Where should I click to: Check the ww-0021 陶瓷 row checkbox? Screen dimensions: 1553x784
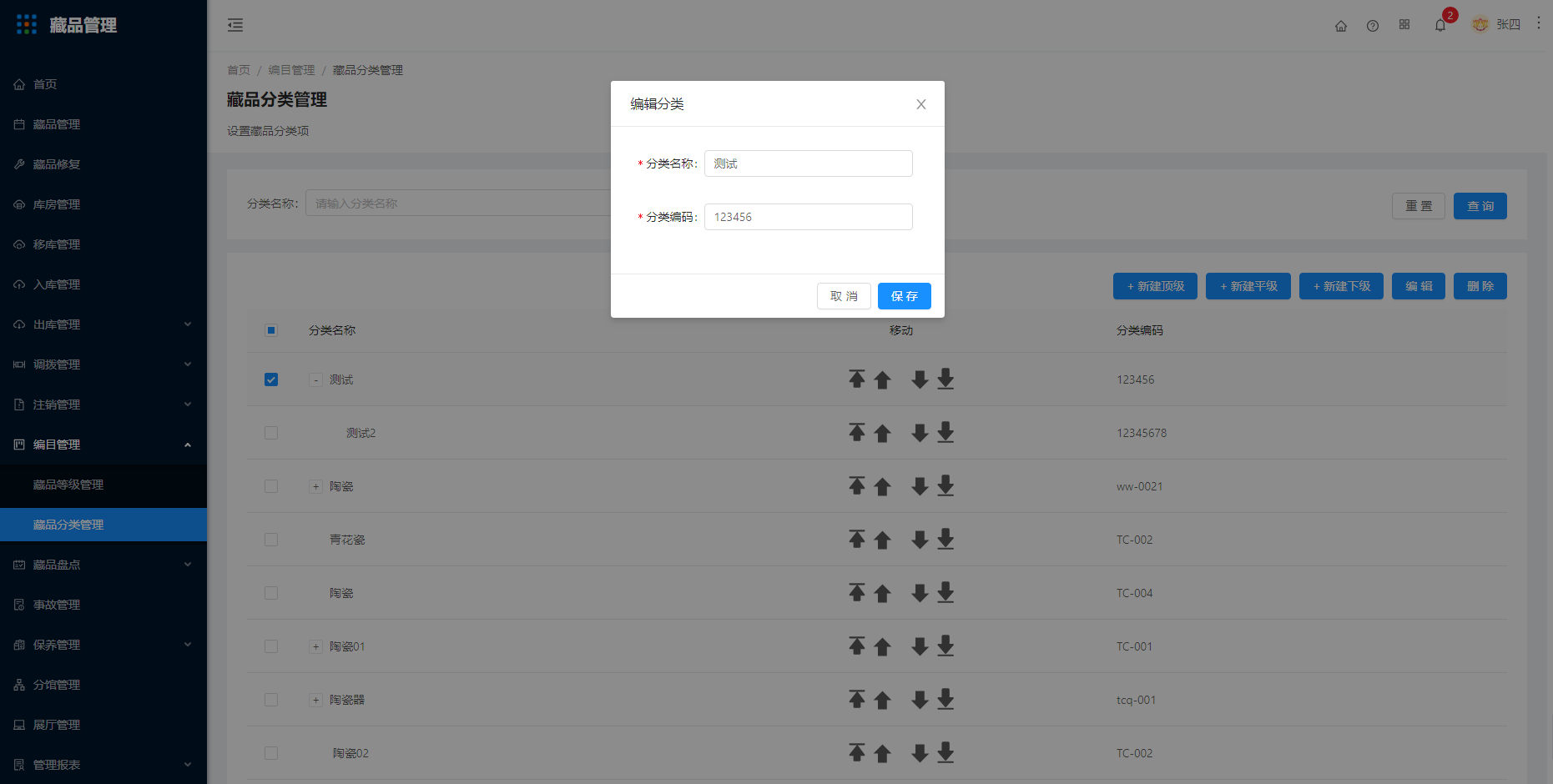click(271, 486)
